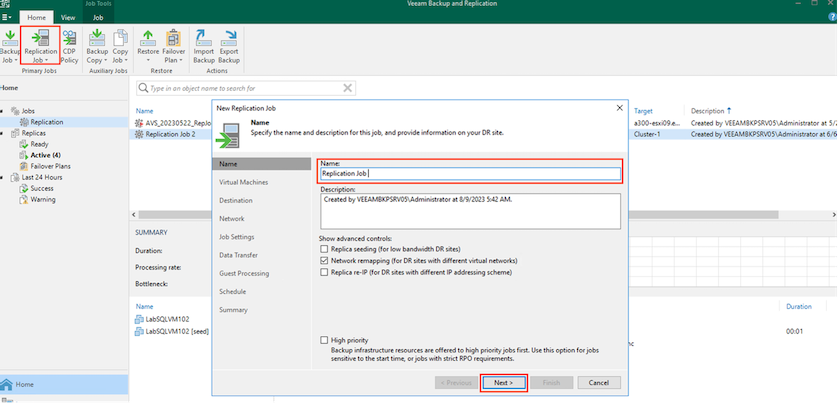840x404 pixels.
Task: Select the Import Backup icon
Action: 203,45
